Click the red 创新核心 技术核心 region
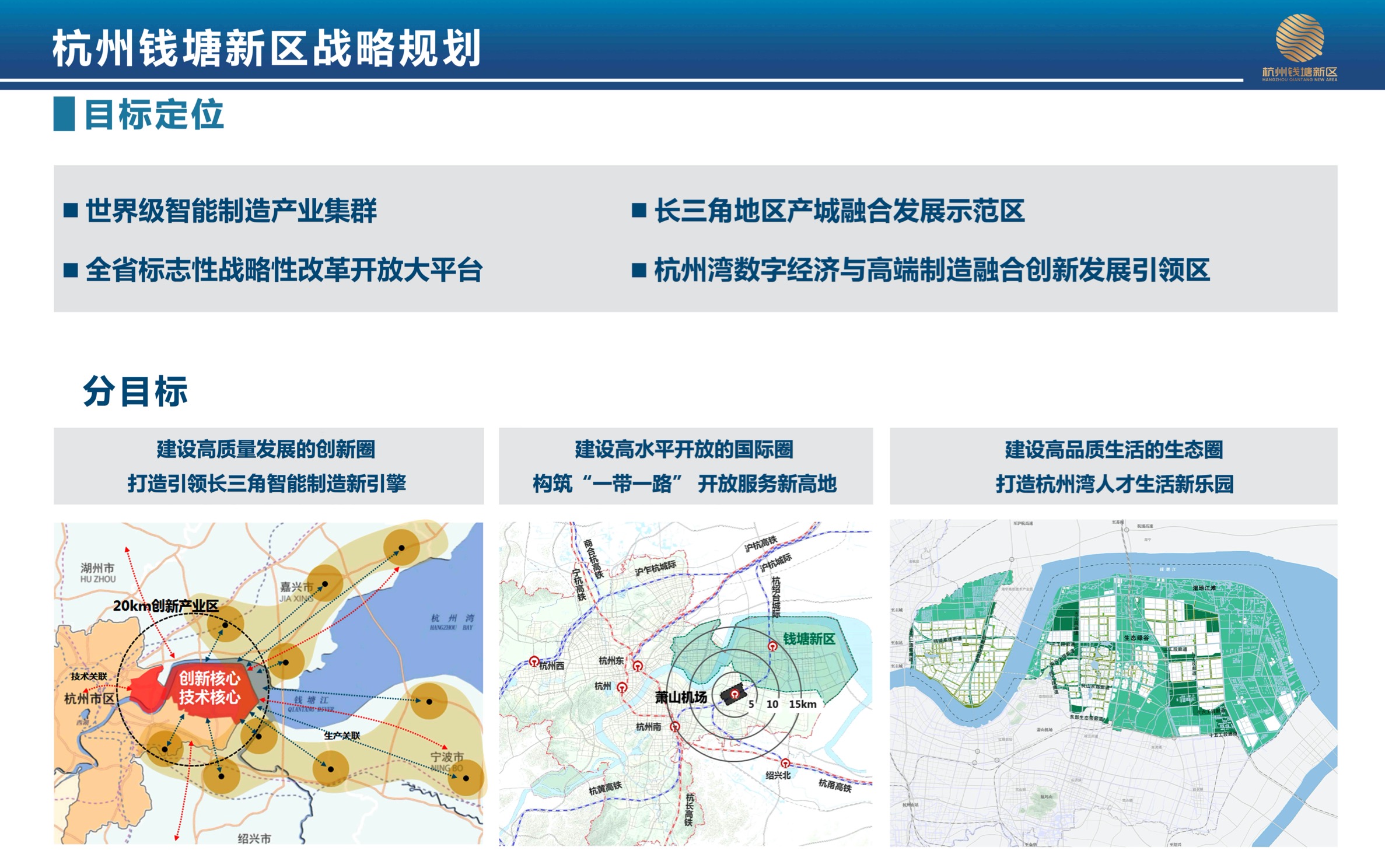1385x868 pixels. 209,687
